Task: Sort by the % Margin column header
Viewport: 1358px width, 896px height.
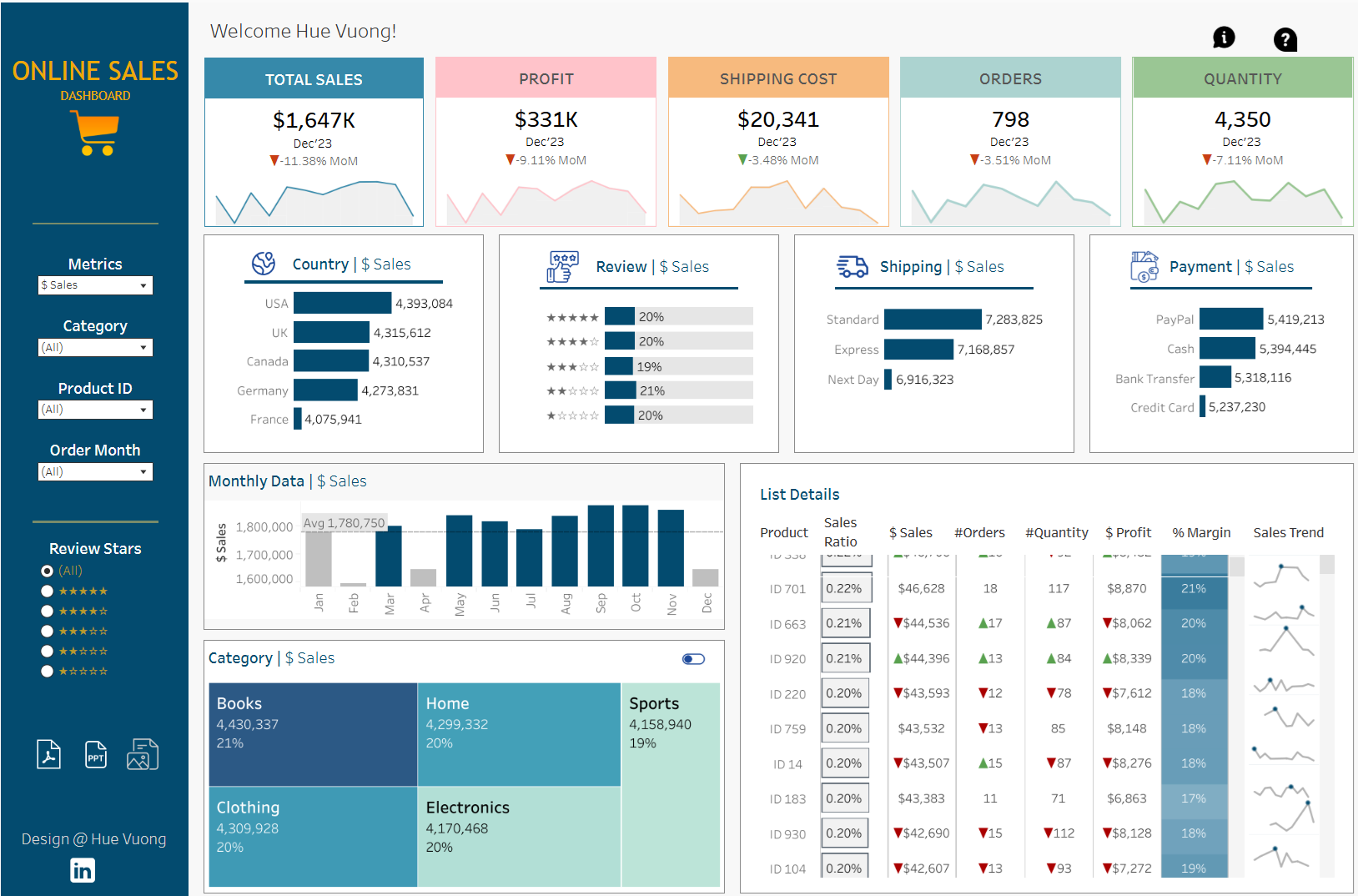Action: click(x=1201, y=532)
